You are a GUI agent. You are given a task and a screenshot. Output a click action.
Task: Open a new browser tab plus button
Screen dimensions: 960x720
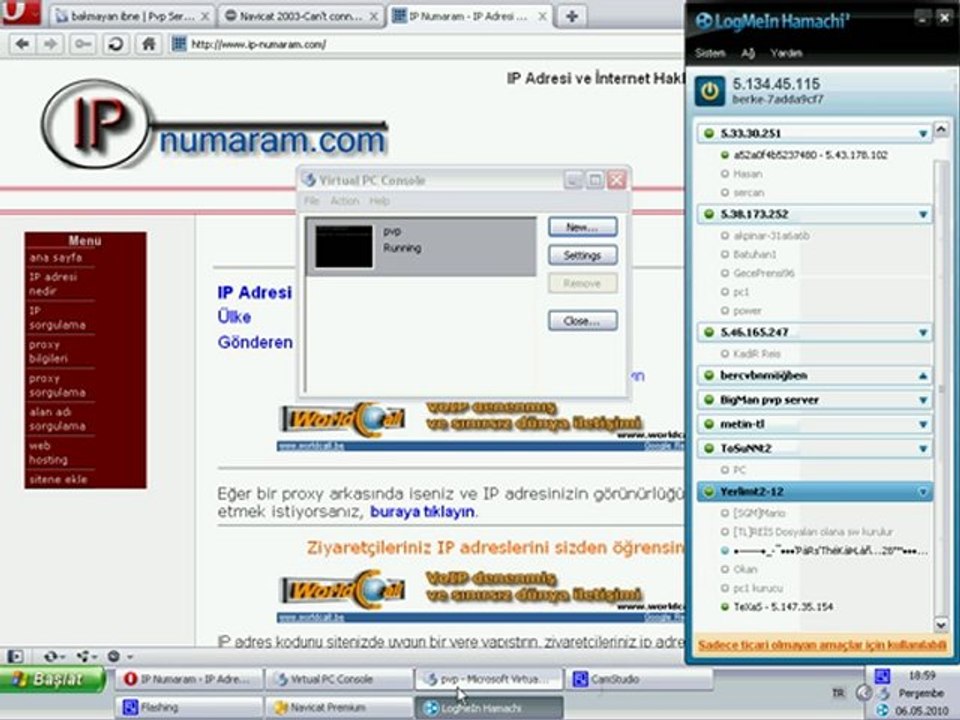[x=571, y=16]
